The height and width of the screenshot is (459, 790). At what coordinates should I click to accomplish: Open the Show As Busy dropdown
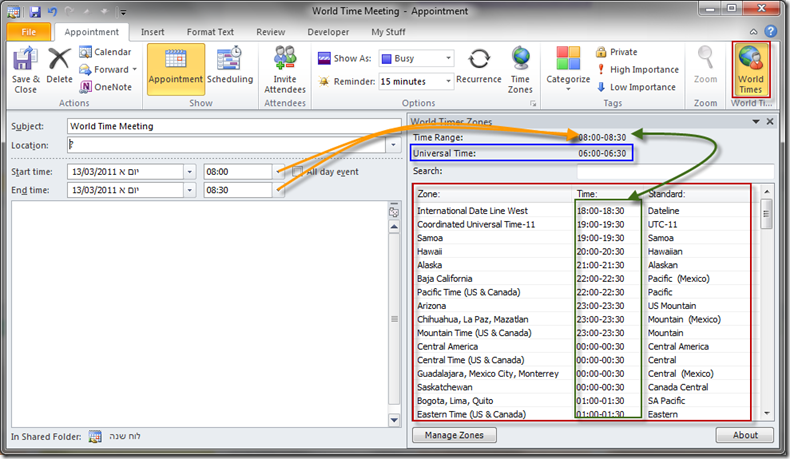tap(448, 58)
